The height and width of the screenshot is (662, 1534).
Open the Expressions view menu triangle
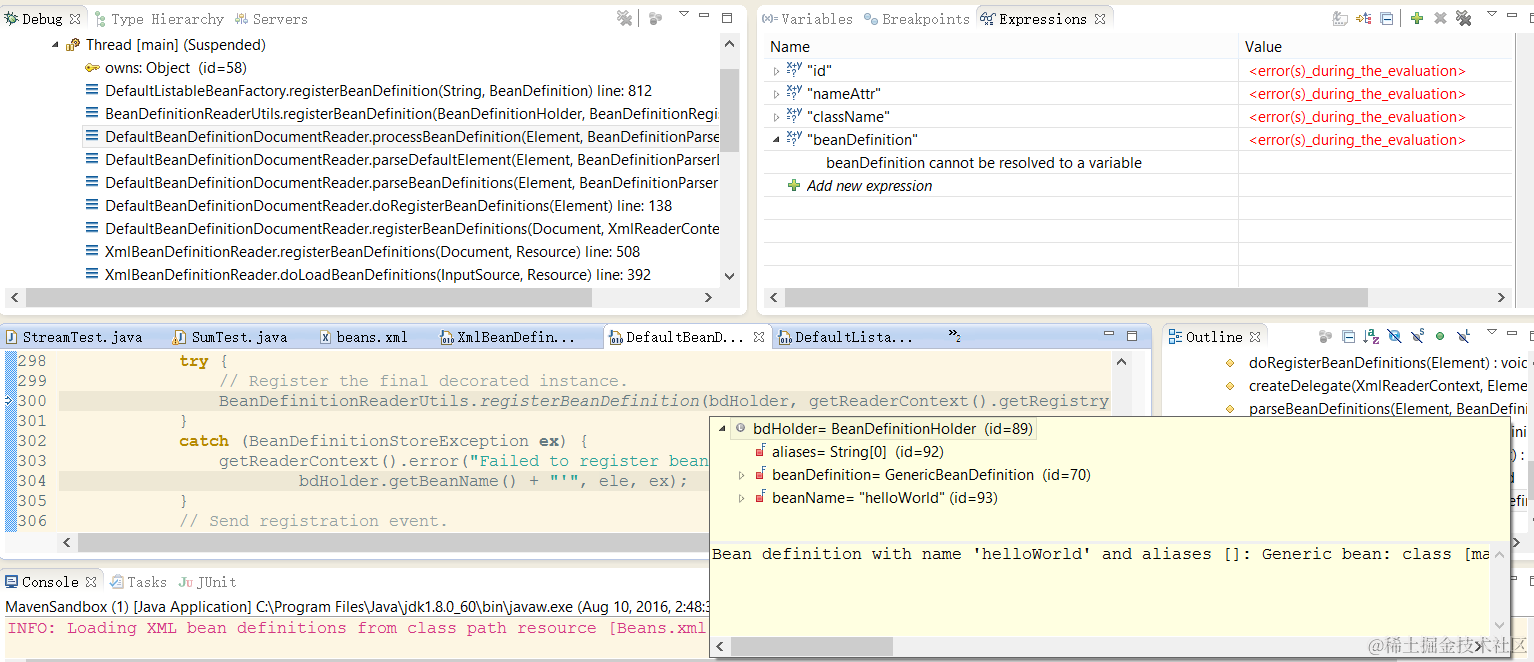(1492, 15)
